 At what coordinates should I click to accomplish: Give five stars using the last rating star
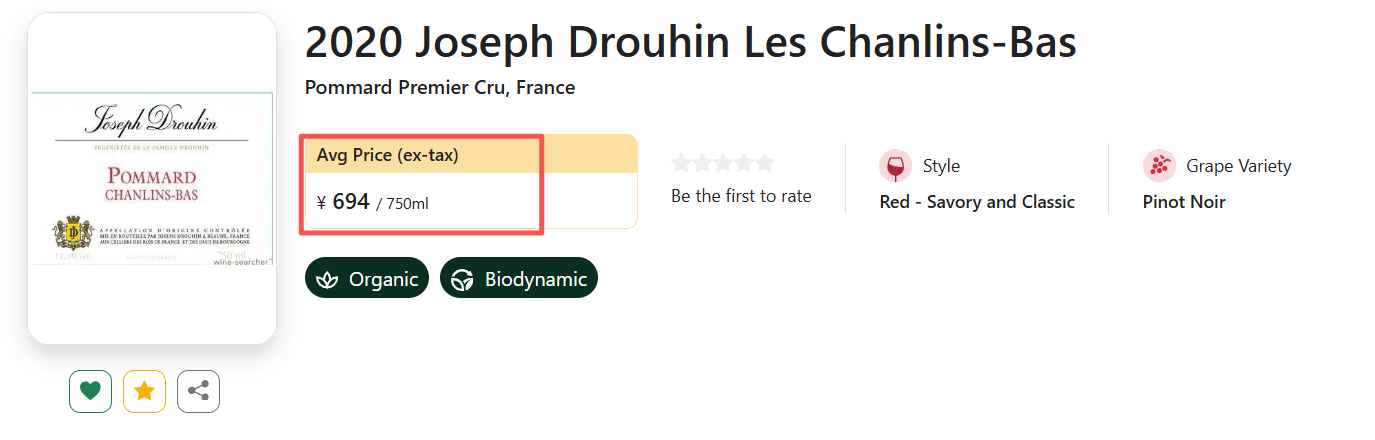tap(765, 163)
